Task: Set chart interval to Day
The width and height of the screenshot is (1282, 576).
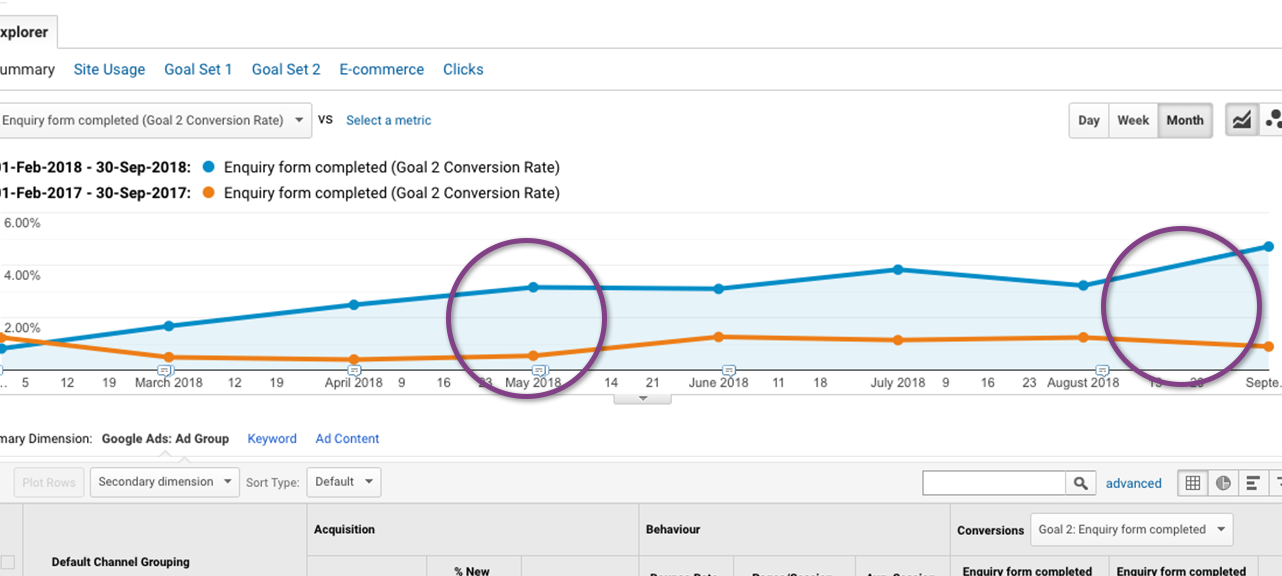Action: [x=1089, y=120]
